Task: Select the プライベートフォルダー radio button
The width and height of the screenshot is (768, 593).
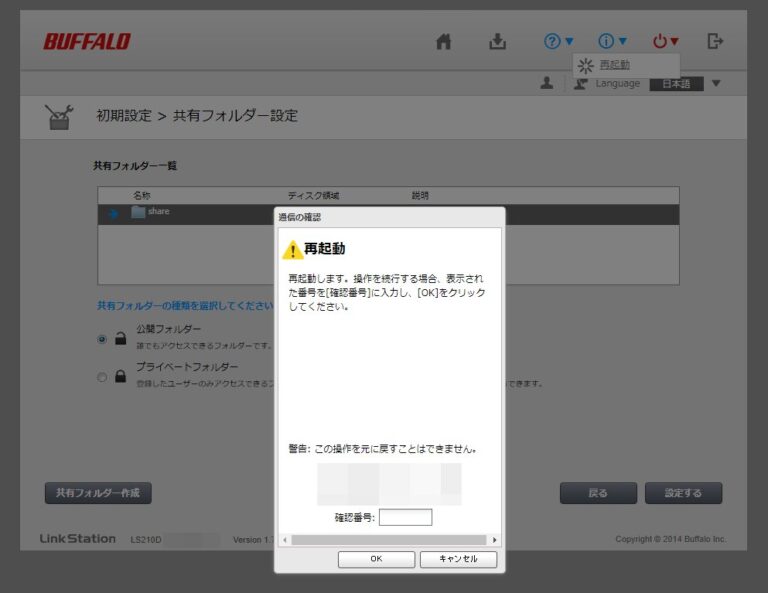Action: pos(102,377)
